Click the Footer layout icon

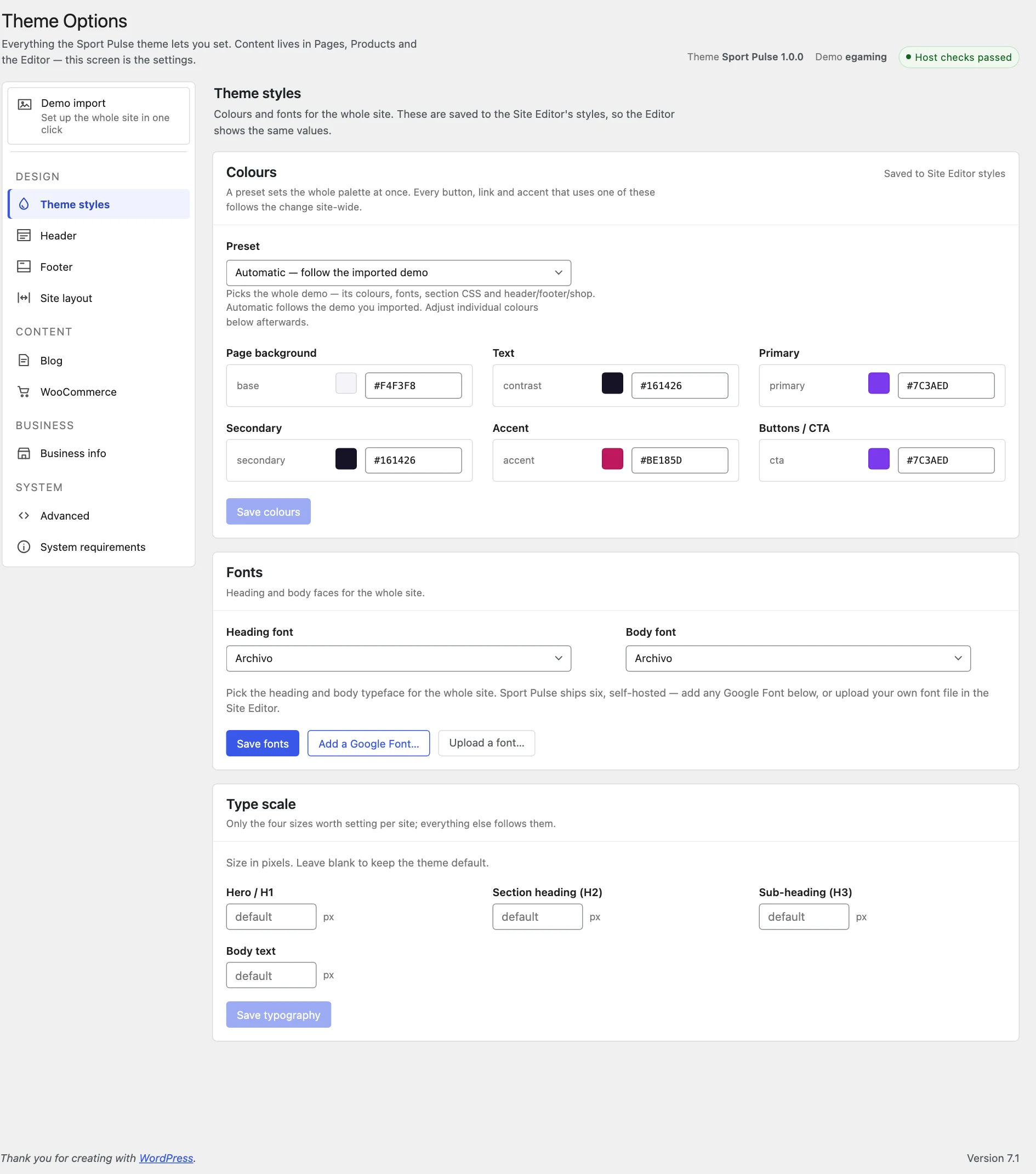click(x=24, y=266)
